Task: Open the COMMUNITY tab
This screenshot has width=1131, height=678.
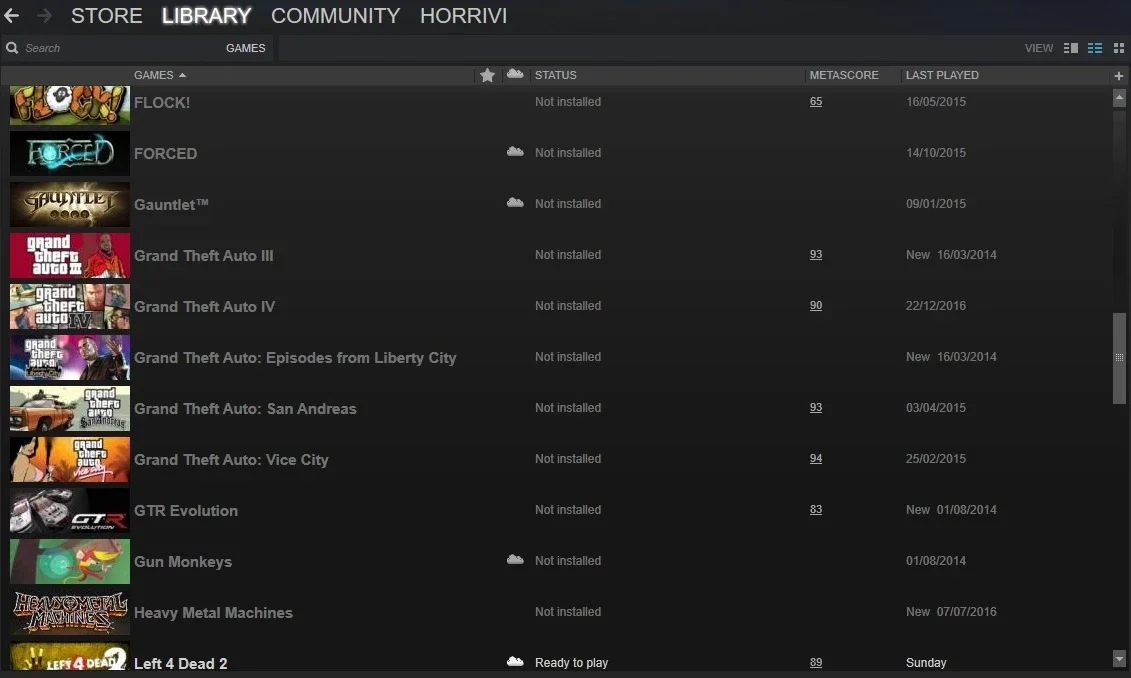Action: [x=335, y=15]
